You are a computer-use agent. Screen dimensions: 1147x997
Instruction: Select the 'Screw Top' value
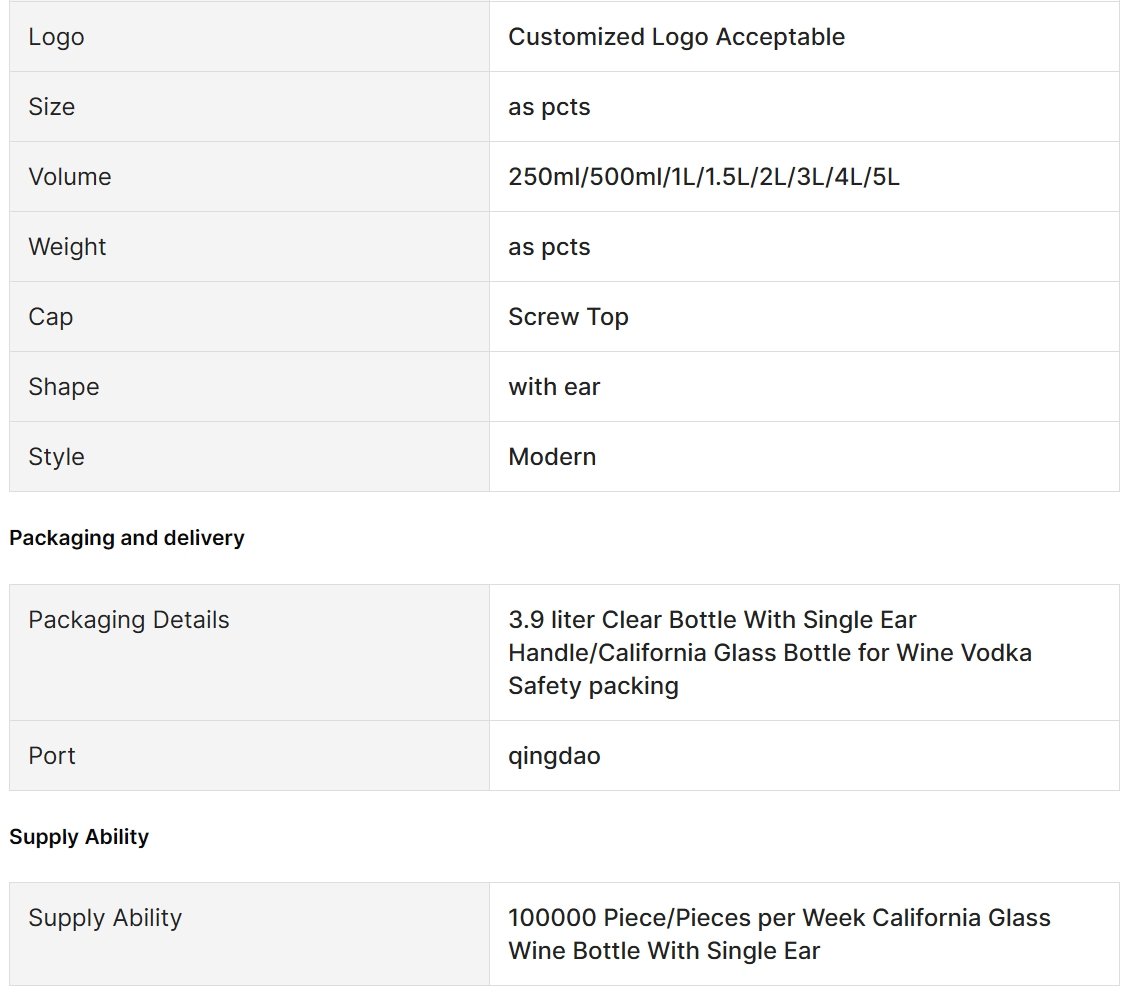pos(568,317)
